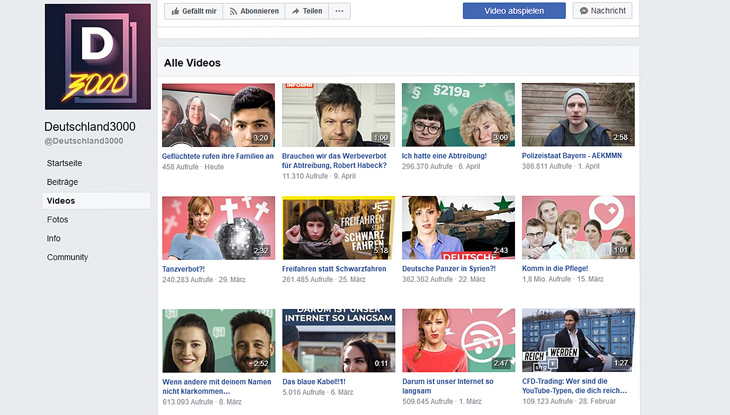
Task: Play the Deutsche Panzer tank thumbnail
Action: pos(458,227)
